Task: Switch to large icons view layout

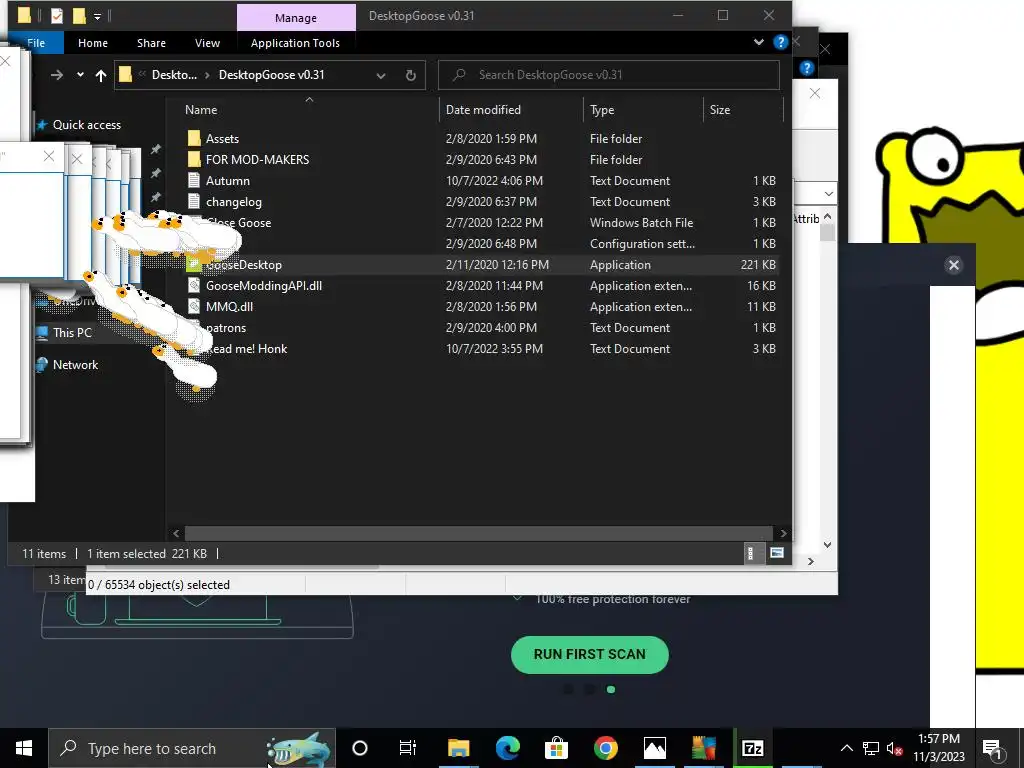Action: coord(776,553)
